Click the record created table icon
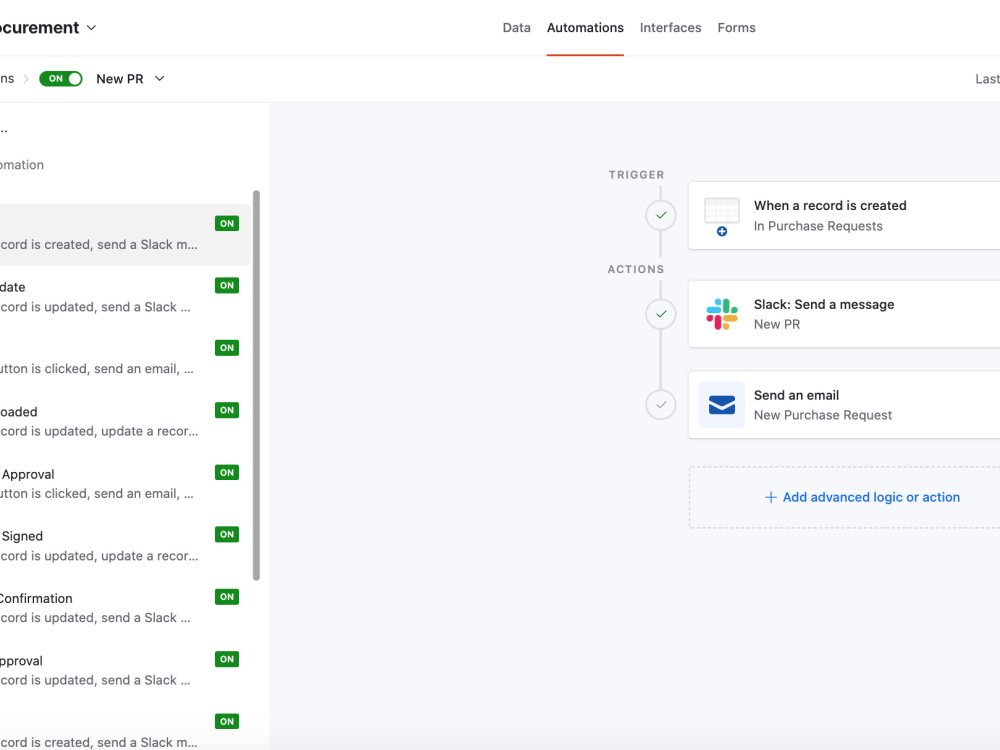 click(x=722, y=216)
